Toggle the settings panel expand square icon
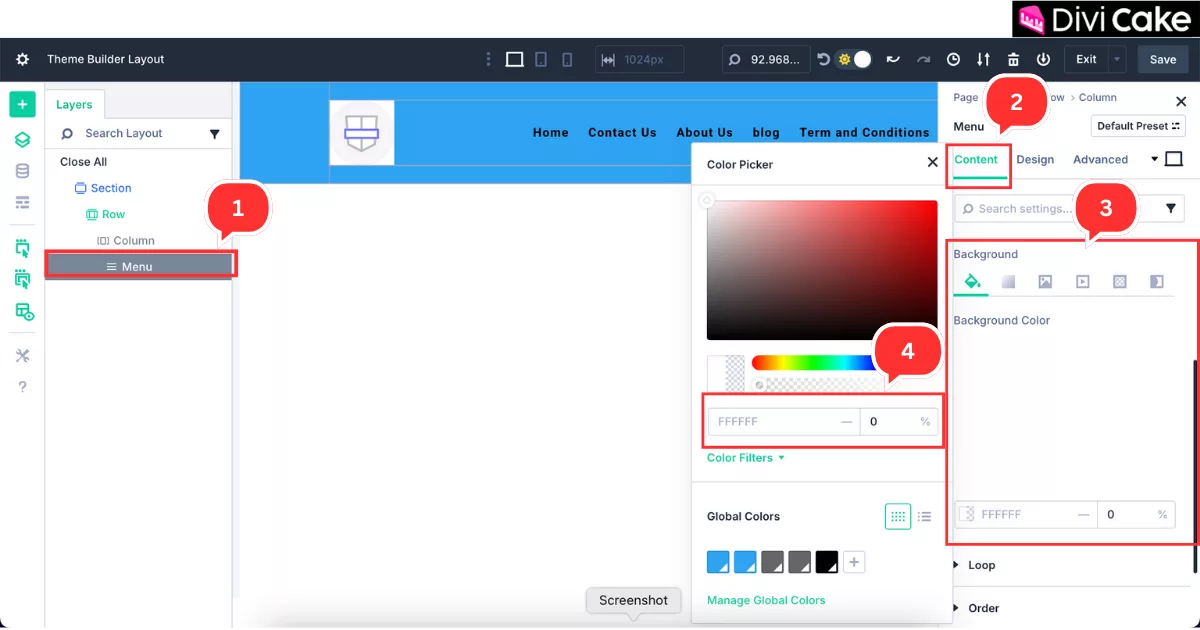This screenshot has height=630, width=1200. [x=1174, y=159]
